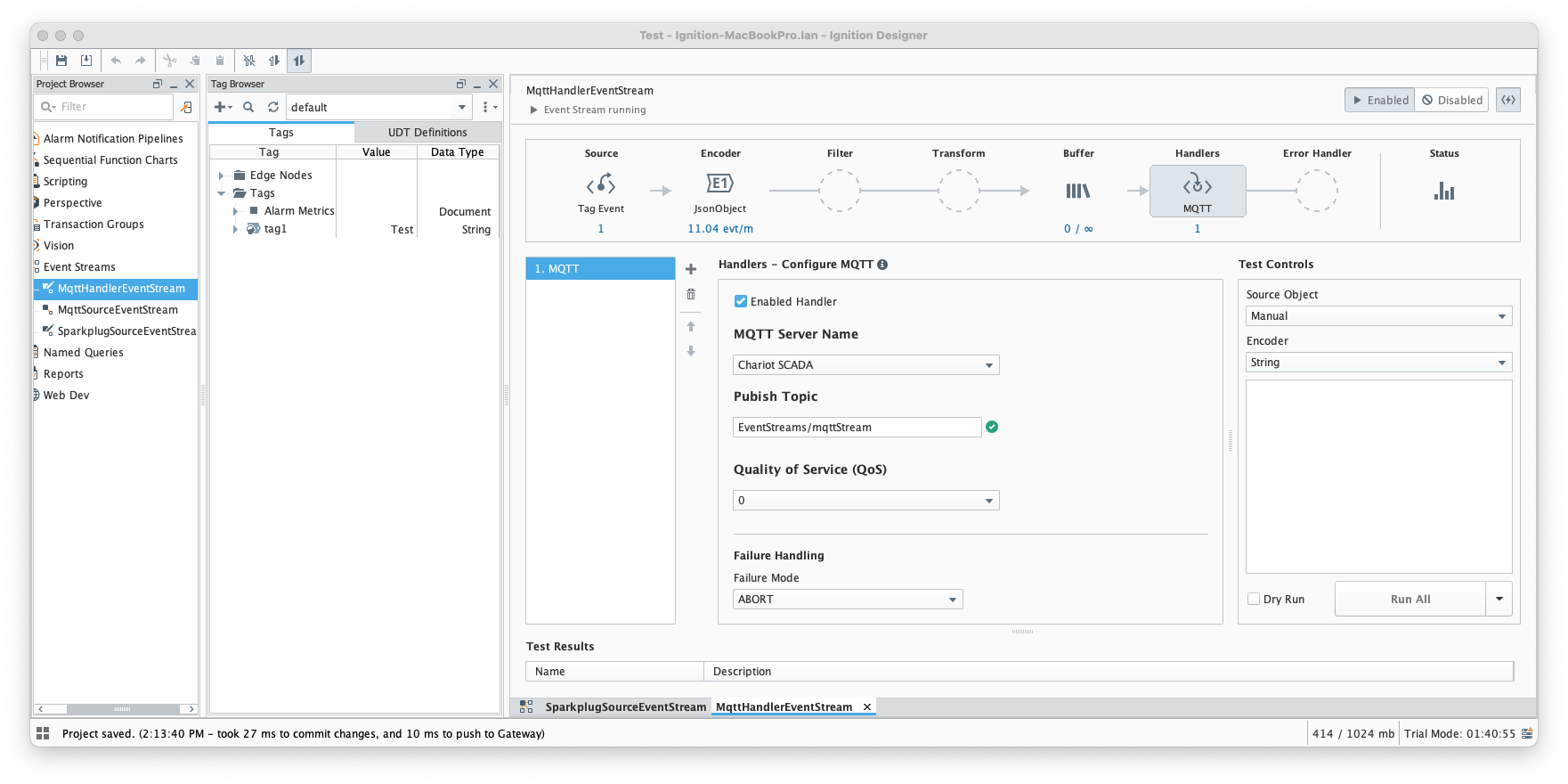Select the empty Filter stage circle
This screenshot has height=784, width=1568.
840,191
